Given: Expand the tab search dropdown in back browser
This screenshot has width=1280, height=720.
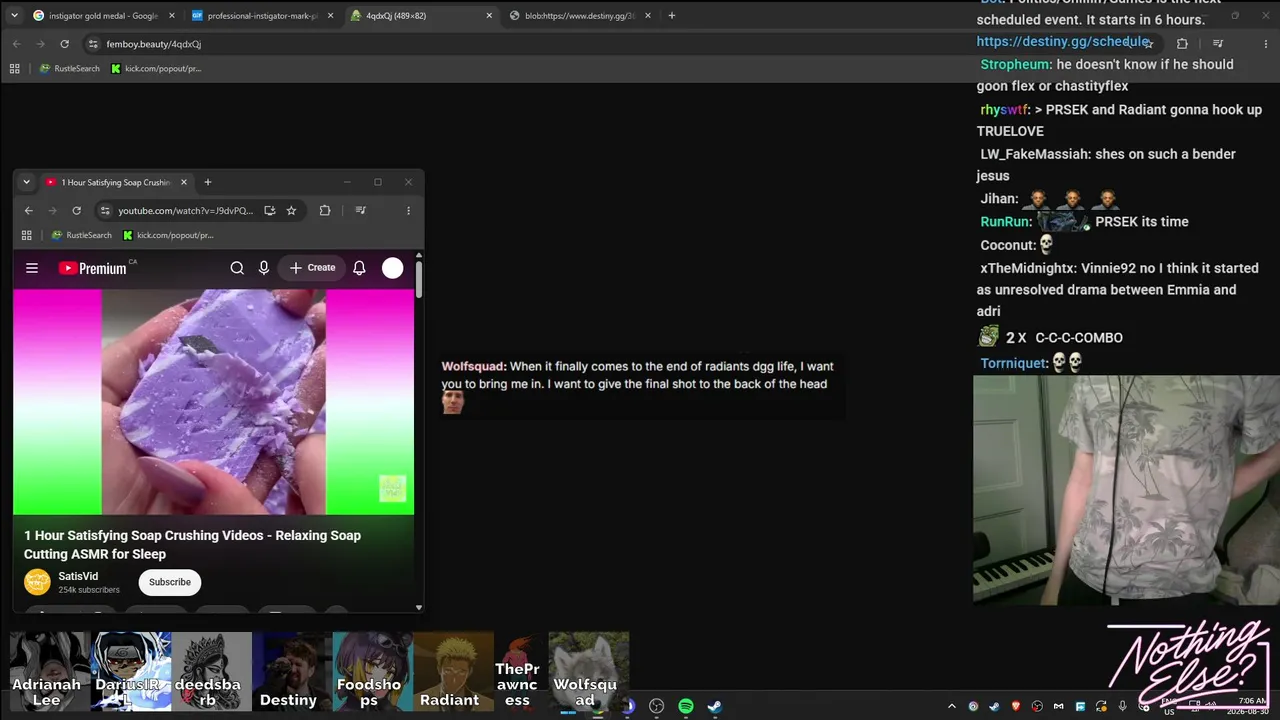Looking at the screenshot, I should (x=13, y=16).
